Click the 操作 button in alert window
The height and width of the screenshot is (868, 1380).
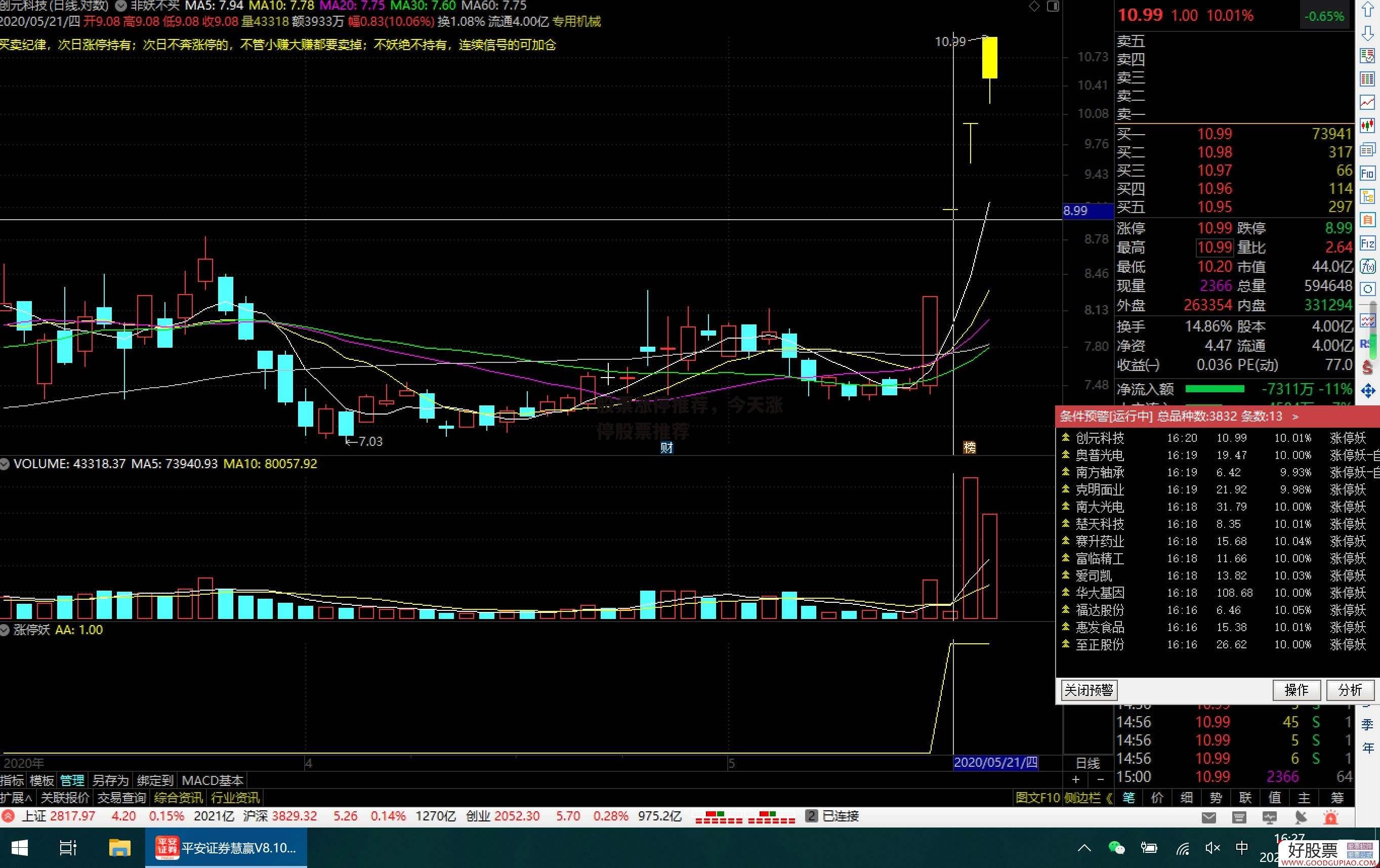point(1297,690)
